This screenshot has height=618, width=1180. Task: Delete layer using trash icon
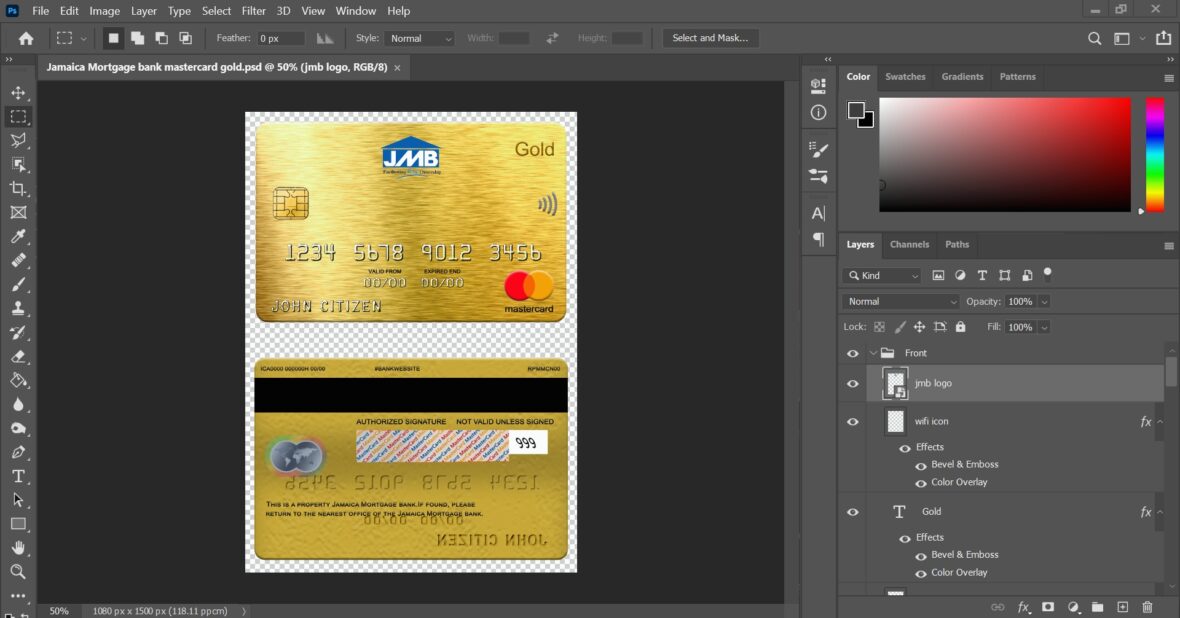(1147, 607)
